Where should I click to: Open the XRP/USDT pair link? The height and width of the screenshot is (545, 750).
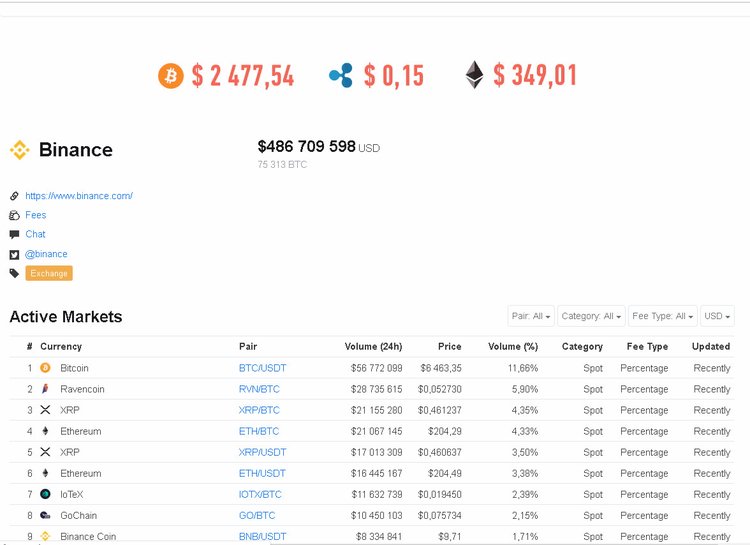point(263,452)
